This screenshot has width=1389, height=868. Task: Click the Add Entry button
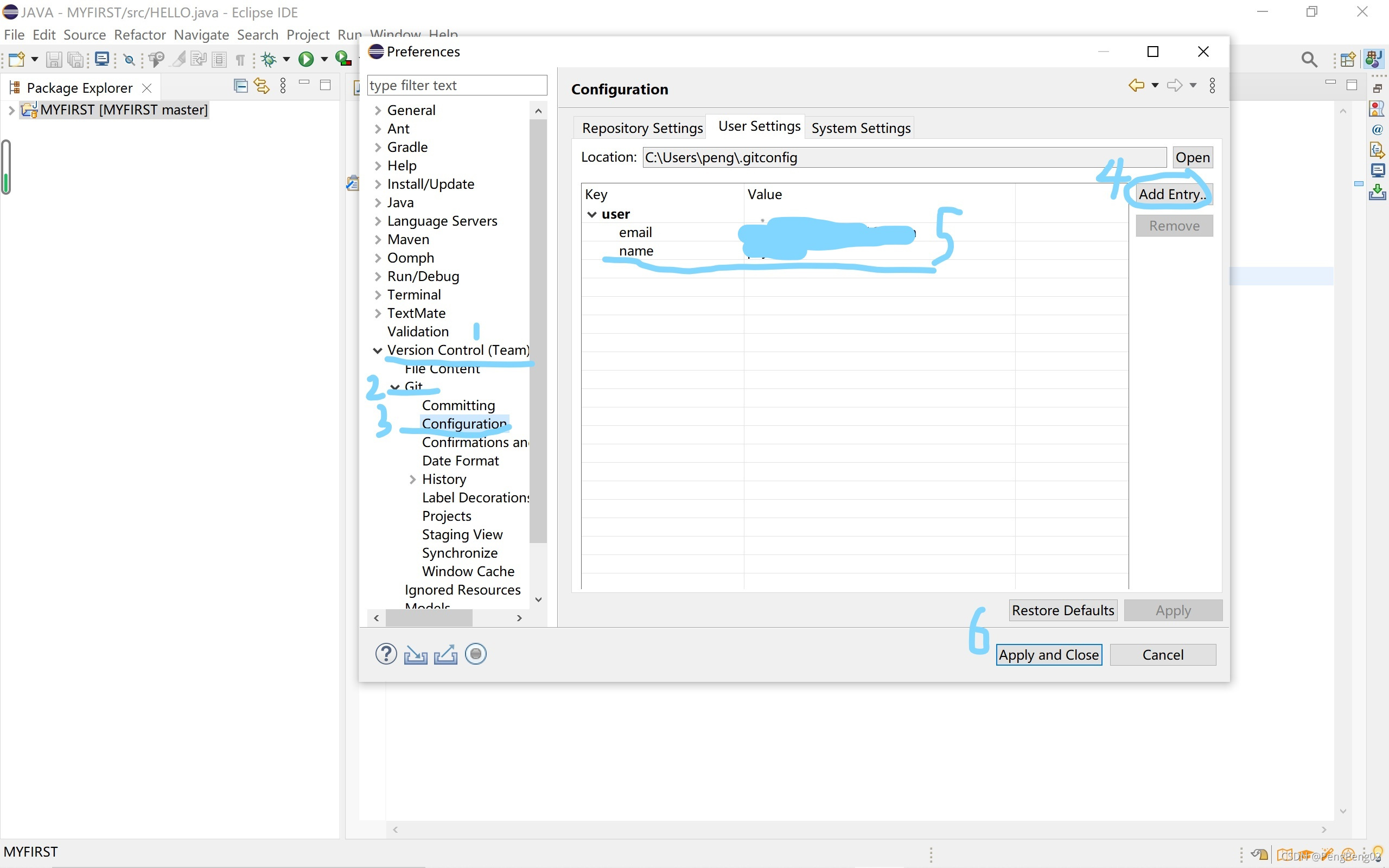pos(1173,194)
